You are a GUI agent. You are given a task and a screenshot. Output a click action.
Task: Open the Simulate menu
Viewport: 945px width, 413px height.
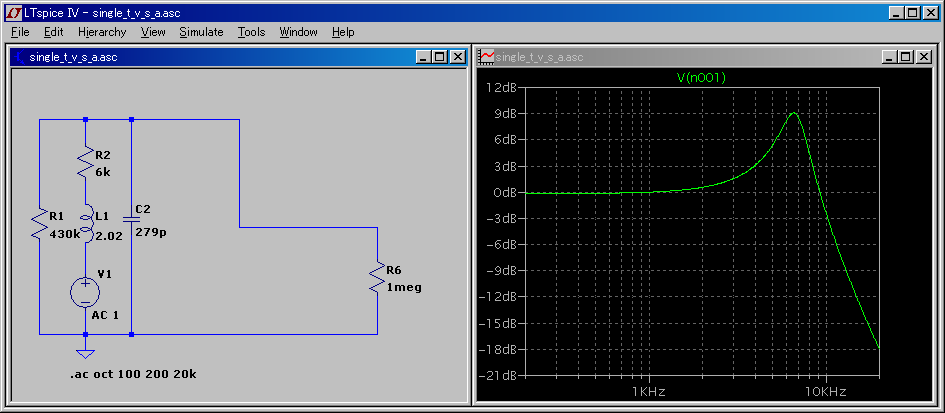coord(201,32)
